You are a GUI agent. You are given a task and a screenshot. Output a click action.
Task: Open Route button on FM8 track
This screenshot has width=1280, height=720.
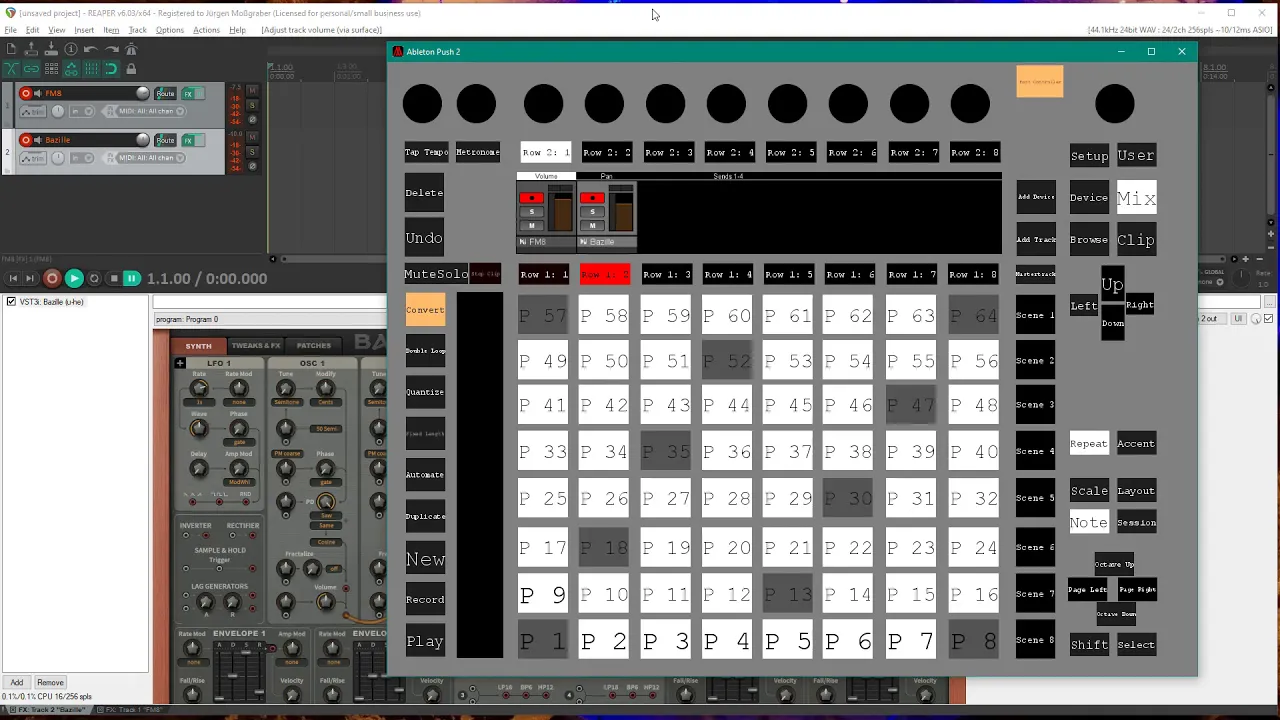pyautogui.click(x=165, y=94)
